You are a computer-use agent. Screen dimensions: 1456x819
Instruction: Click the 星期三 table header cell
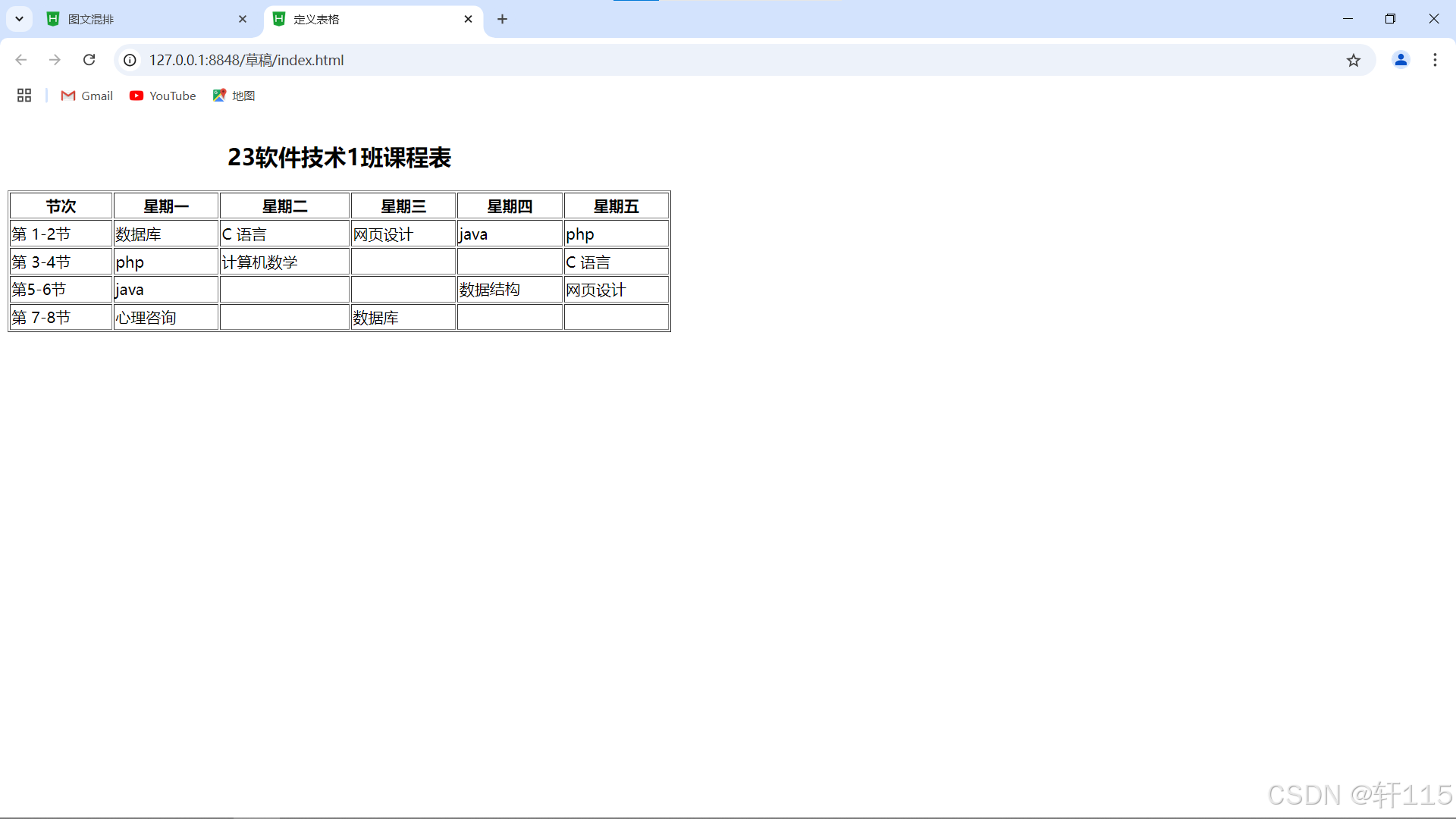[403, 206]
